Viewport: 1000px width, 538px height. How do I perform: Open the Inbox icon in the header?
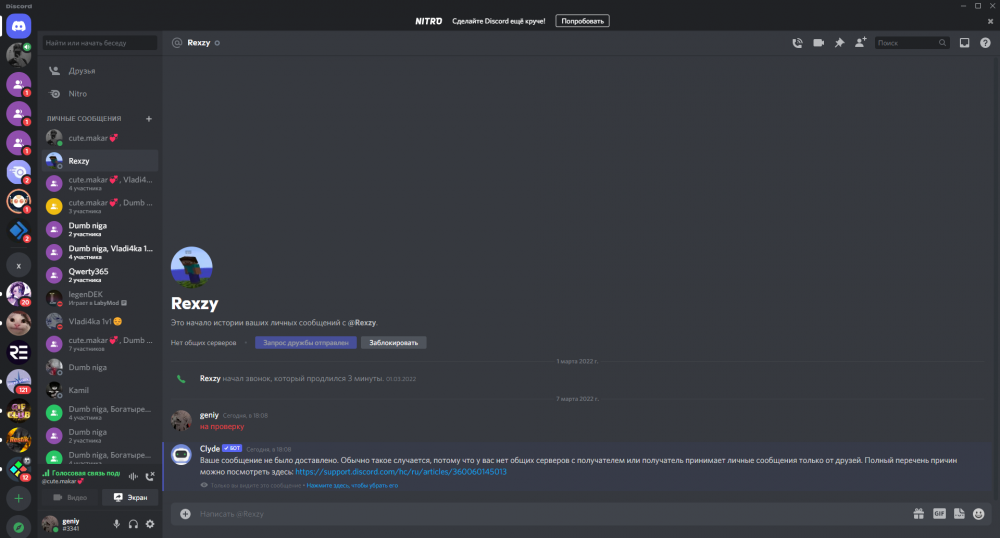click(964, 43)
